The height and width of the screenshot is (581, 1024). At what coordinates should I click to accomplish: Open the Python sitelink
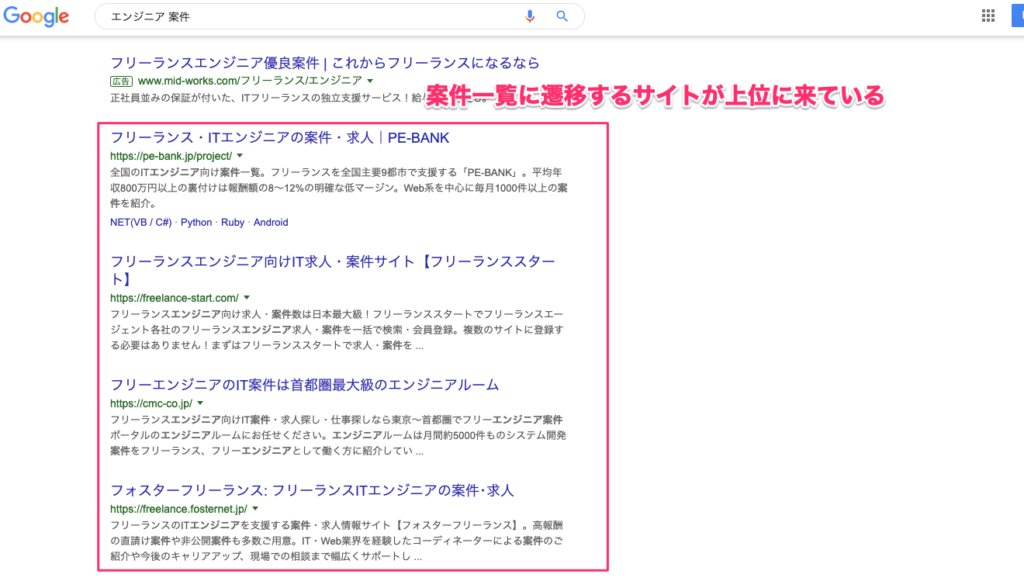[x=196, y=223]
